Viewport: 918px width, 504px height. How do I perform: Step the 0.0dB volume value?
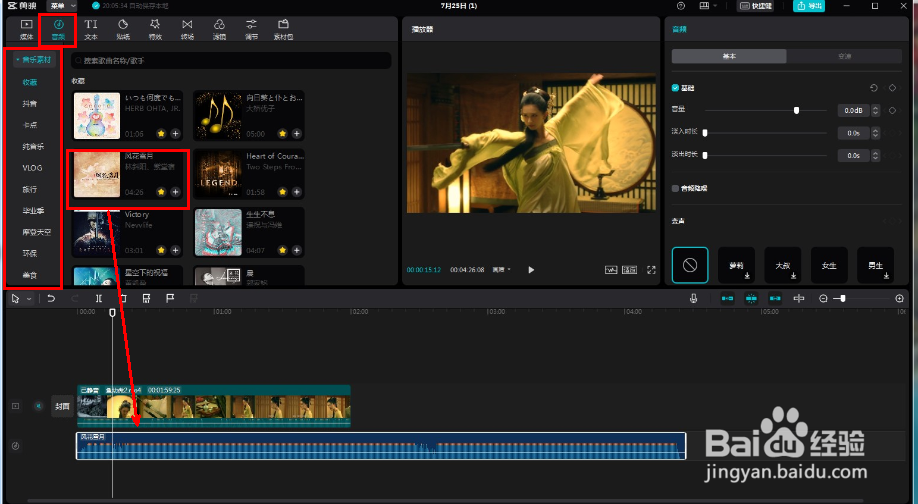[x=875, y=110]
